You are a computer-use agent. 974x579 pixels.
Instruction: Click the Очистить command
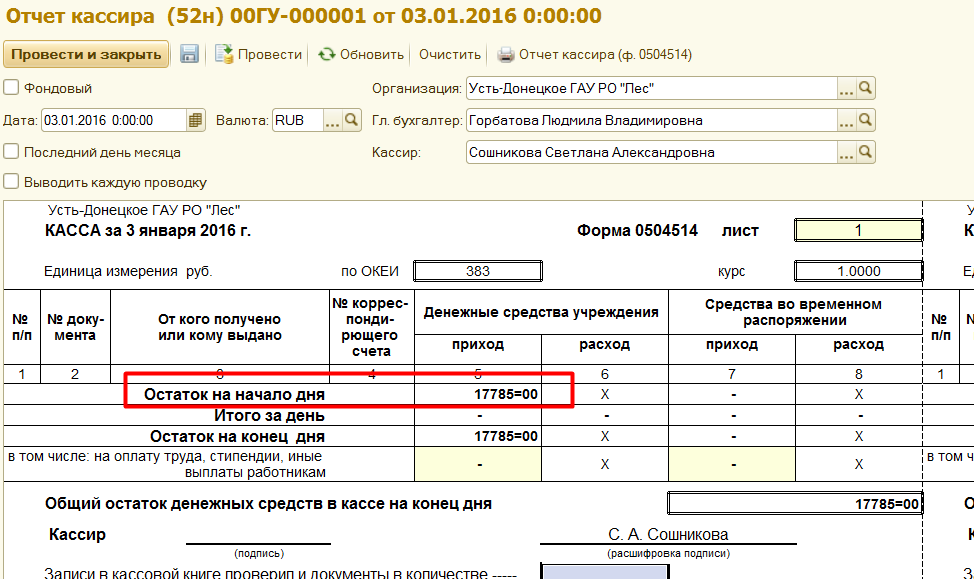click(450, 54)
